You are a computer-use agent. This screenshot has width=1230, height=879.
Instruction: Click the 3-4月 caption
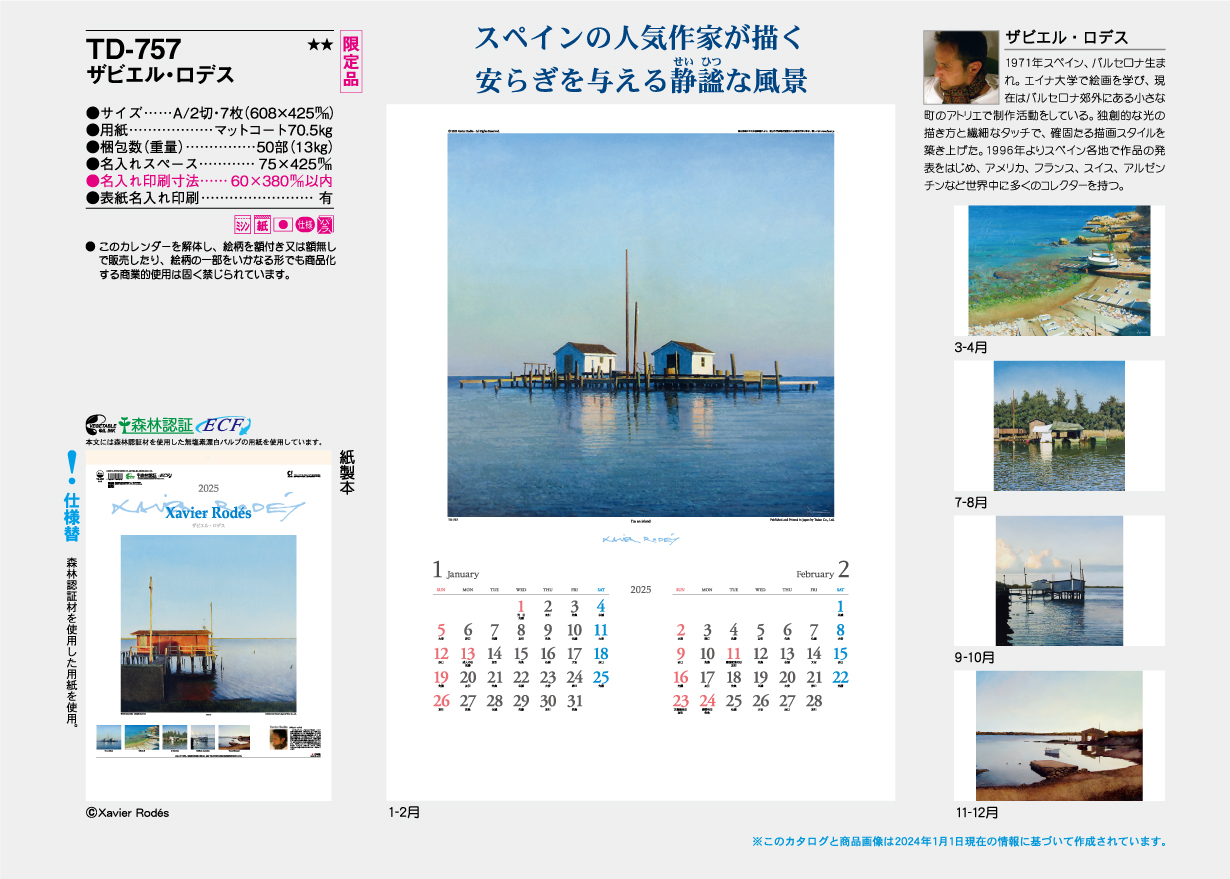tap(970, 348)
